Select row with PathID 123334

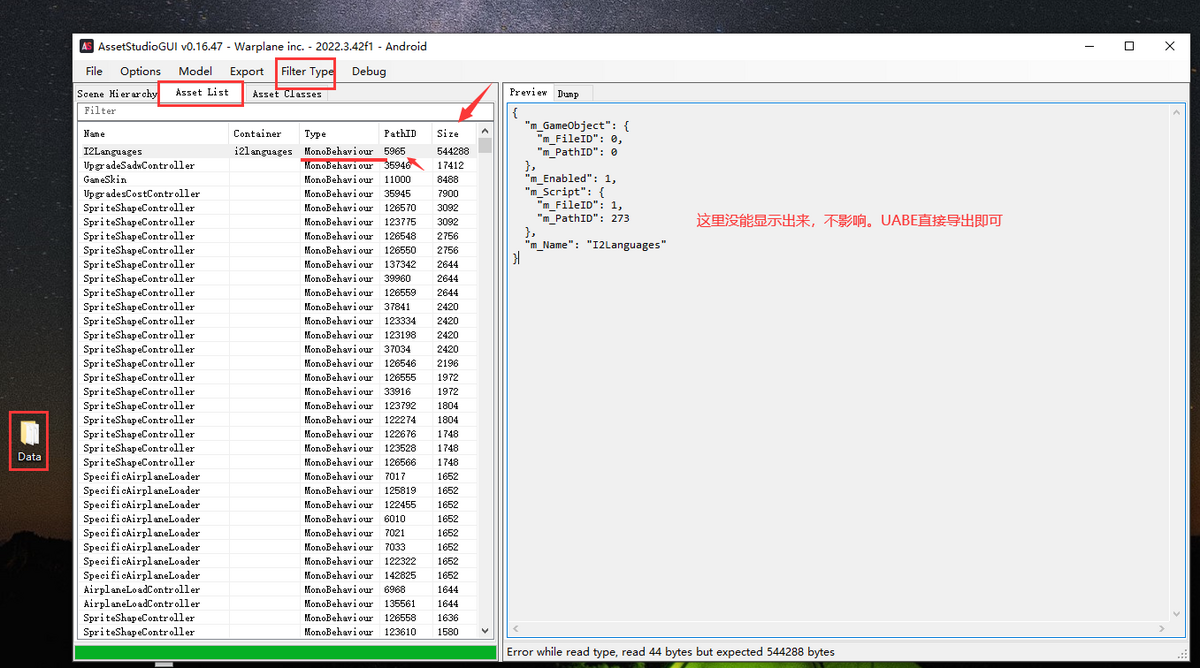coord(278,321)
